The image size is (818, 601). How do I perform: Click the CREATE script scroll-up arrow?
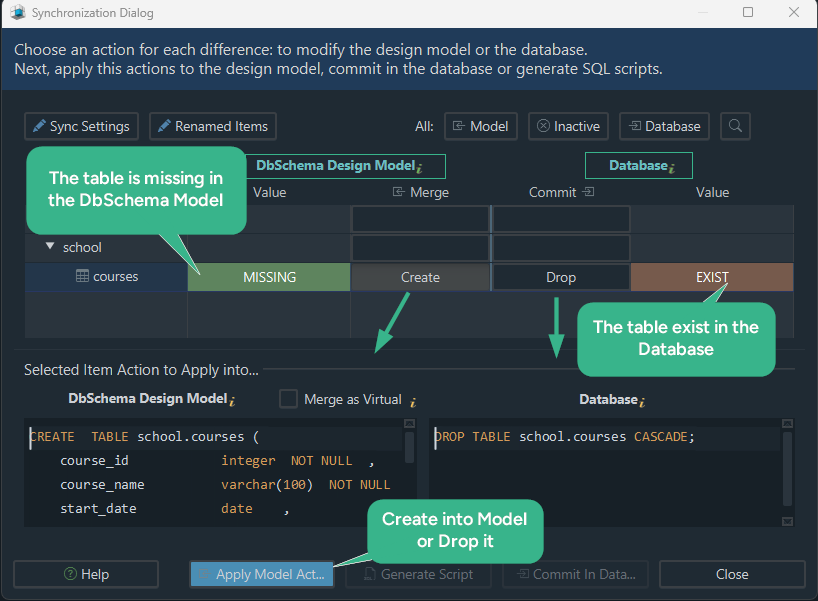pos(410,424)
